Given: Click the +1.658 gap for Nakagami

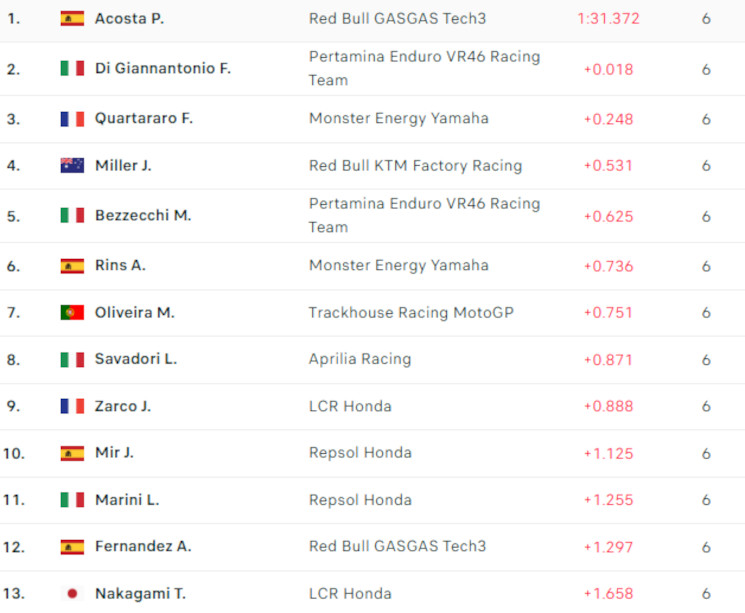Looking at the screenshot, I should tap(608, 594).
